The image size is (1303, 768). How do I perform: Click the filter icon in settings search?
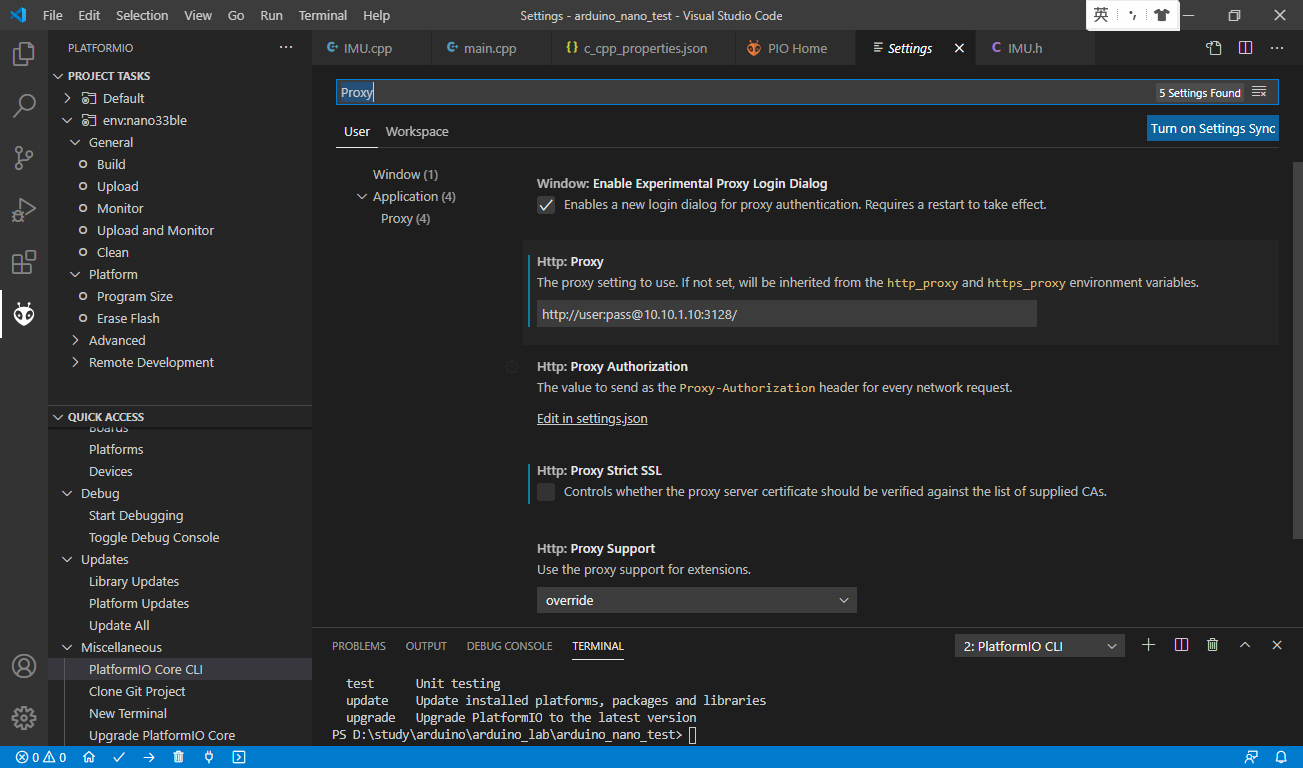(x=1260, y=91)
